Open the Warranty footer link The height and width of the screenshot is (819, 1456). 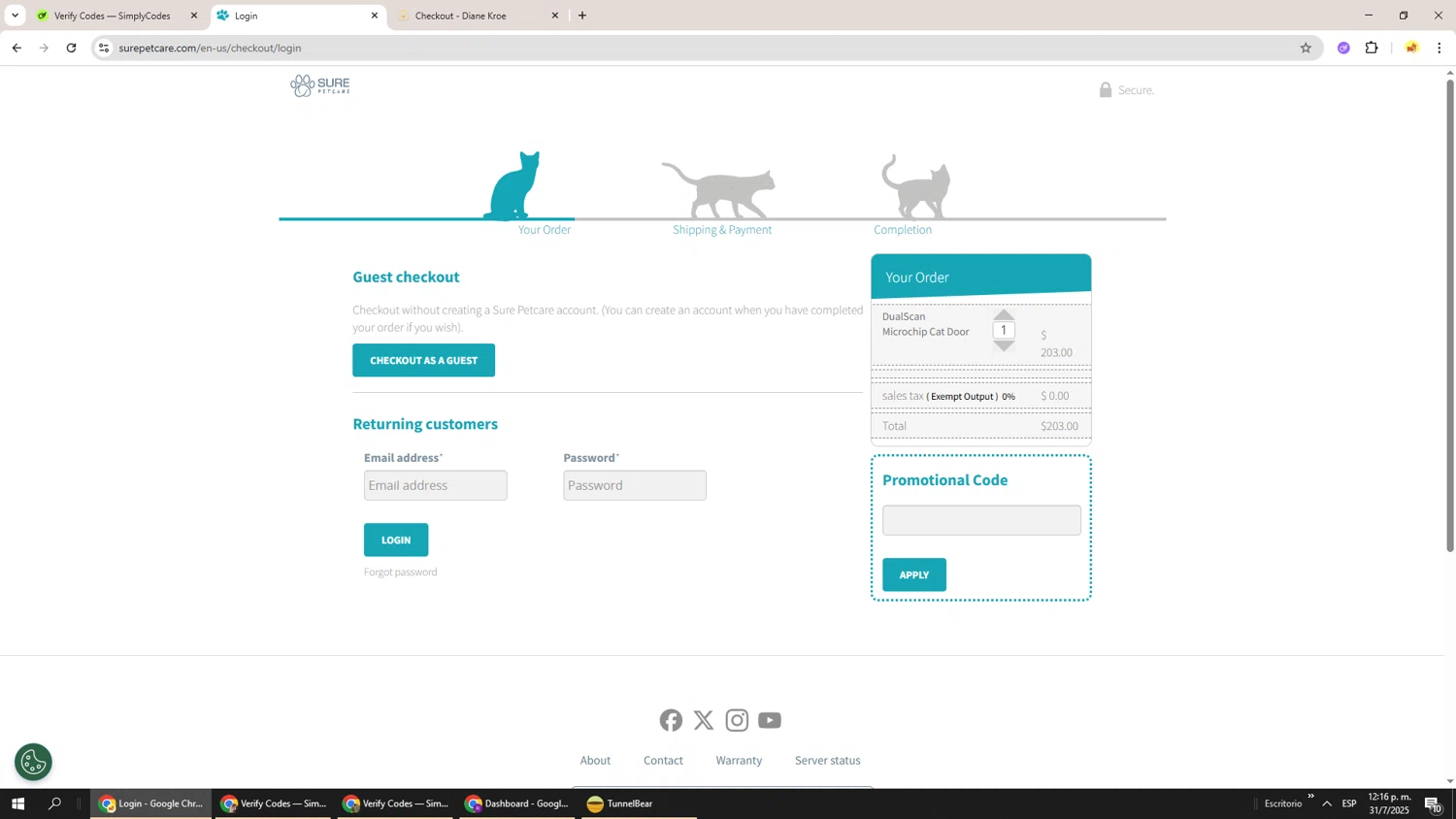(x=739, y=761)
